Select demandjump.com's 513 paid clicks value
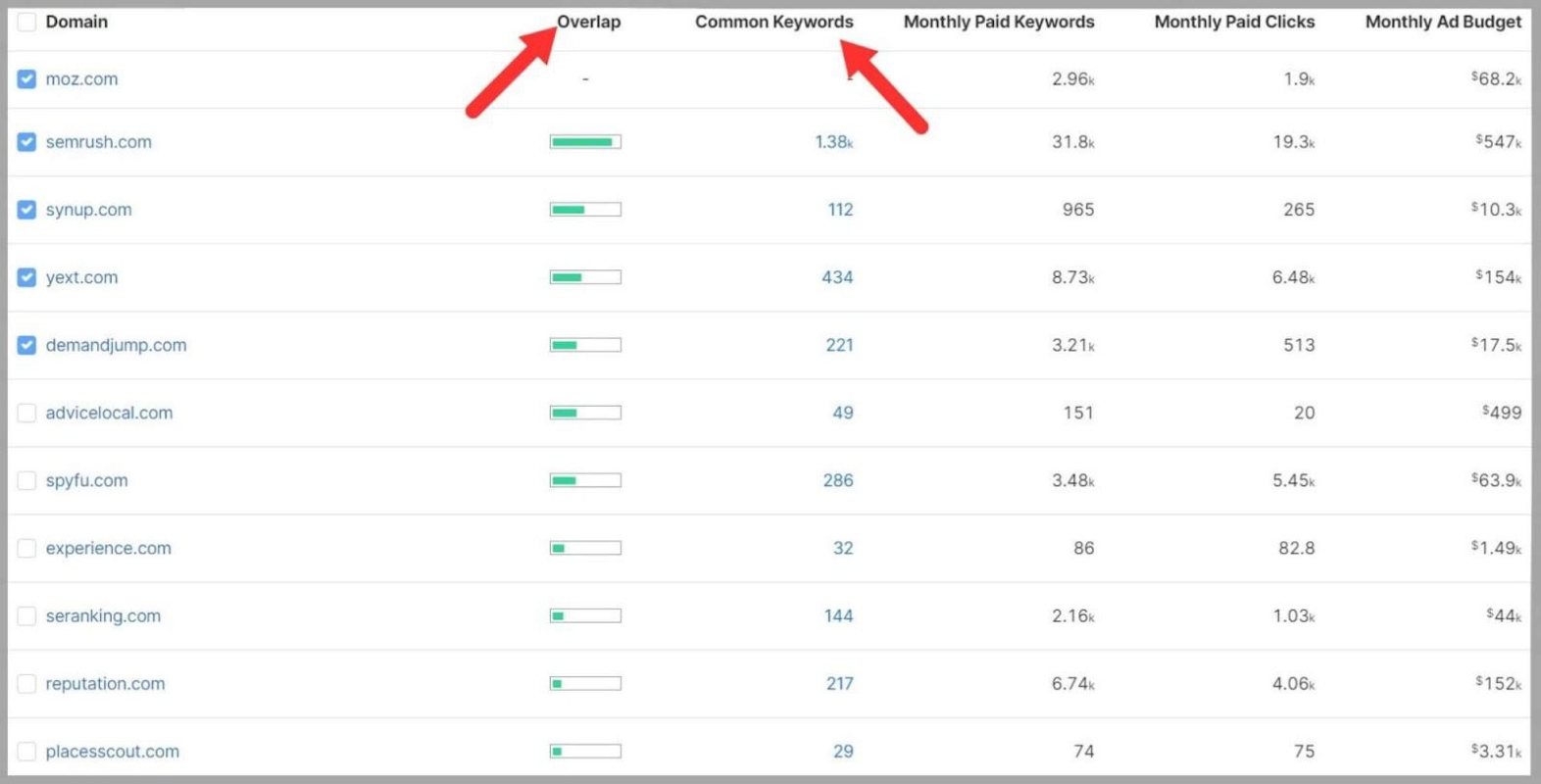 coord(1299,345)
